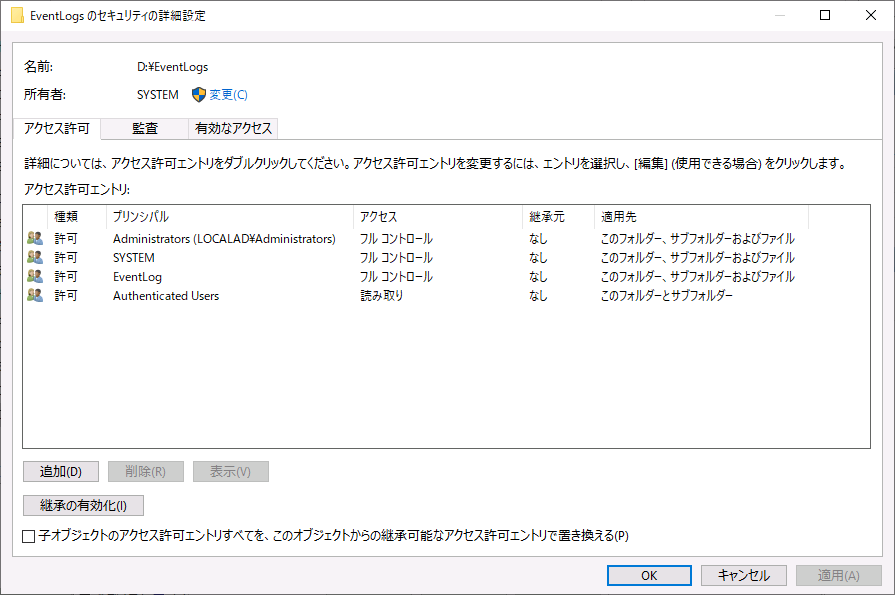Check the 子オブジェクト replace permissions checkbox
895x595 pixels.
(x=29, y=536)
